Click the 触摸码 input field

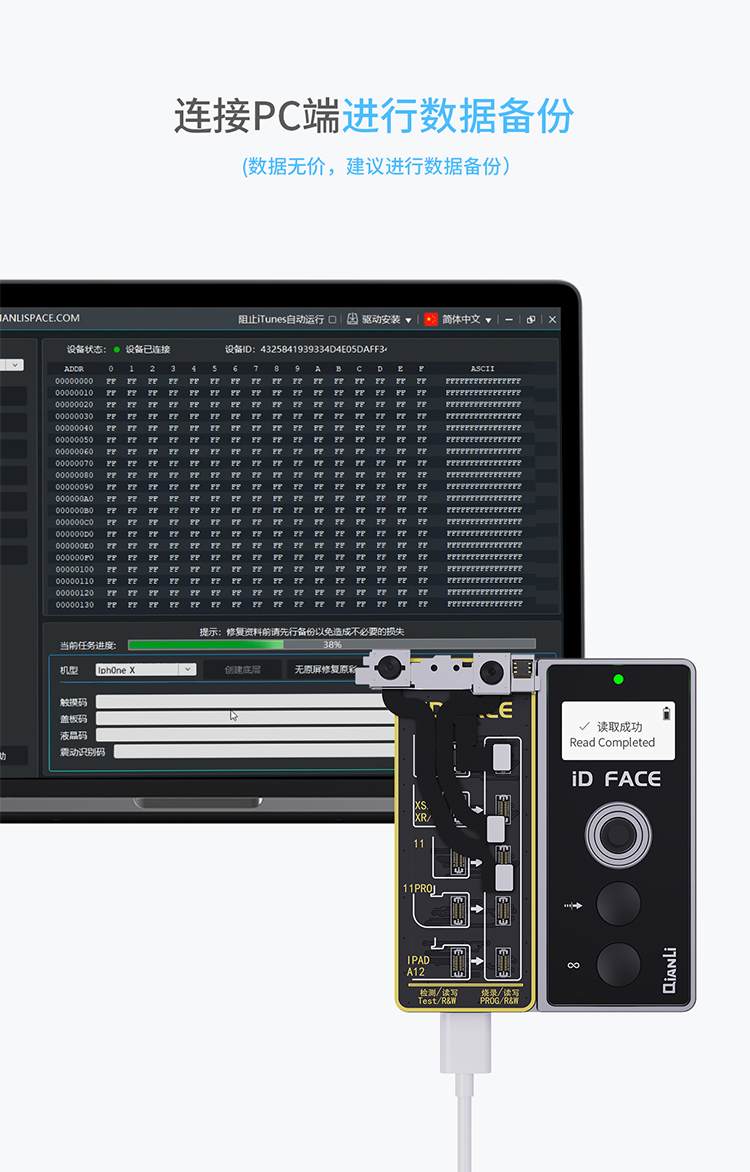[x=240, y=702]
